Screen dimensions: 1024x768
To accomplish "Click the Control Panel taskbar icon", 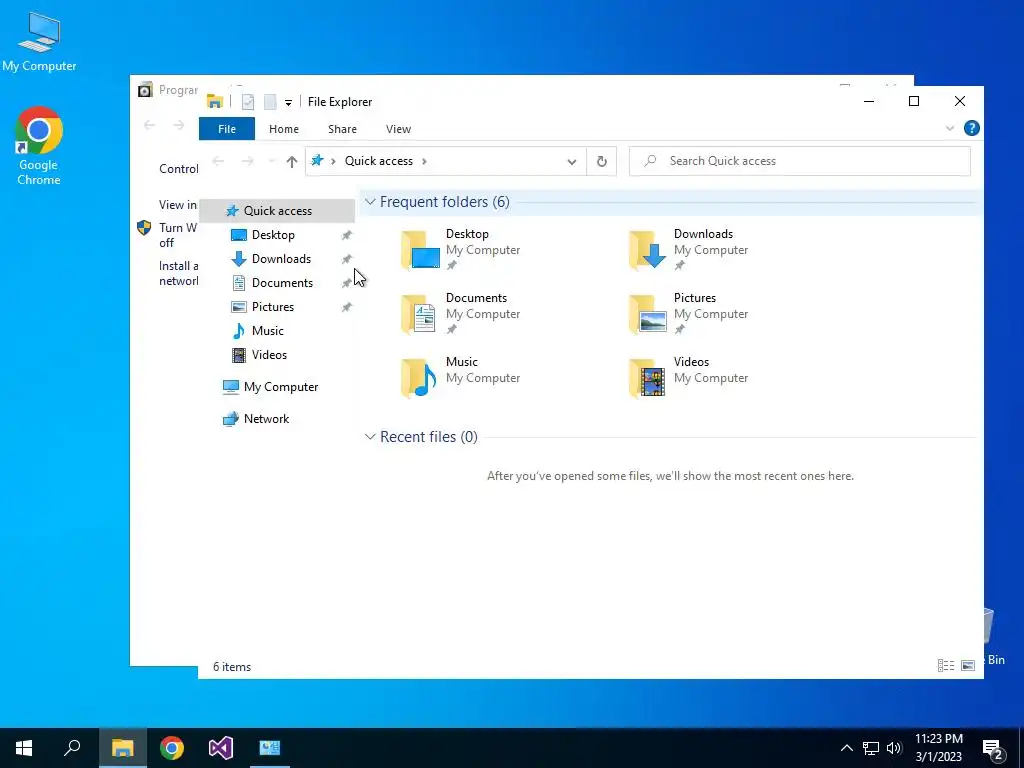I will click(270, 748).
